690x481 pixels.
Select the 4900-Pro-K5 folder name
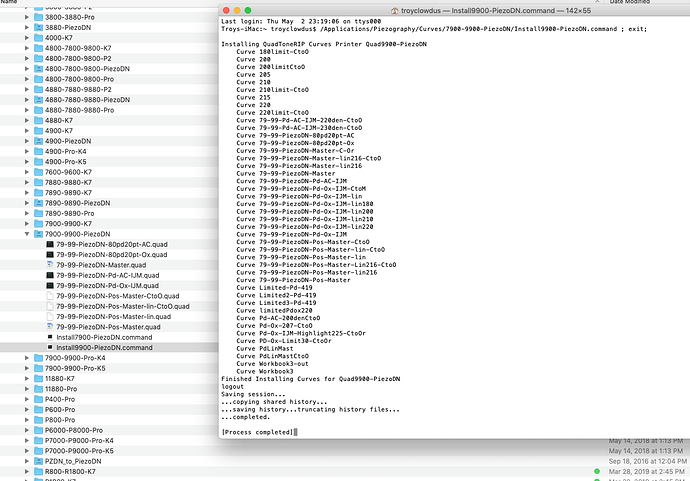[x=66, y=162]
